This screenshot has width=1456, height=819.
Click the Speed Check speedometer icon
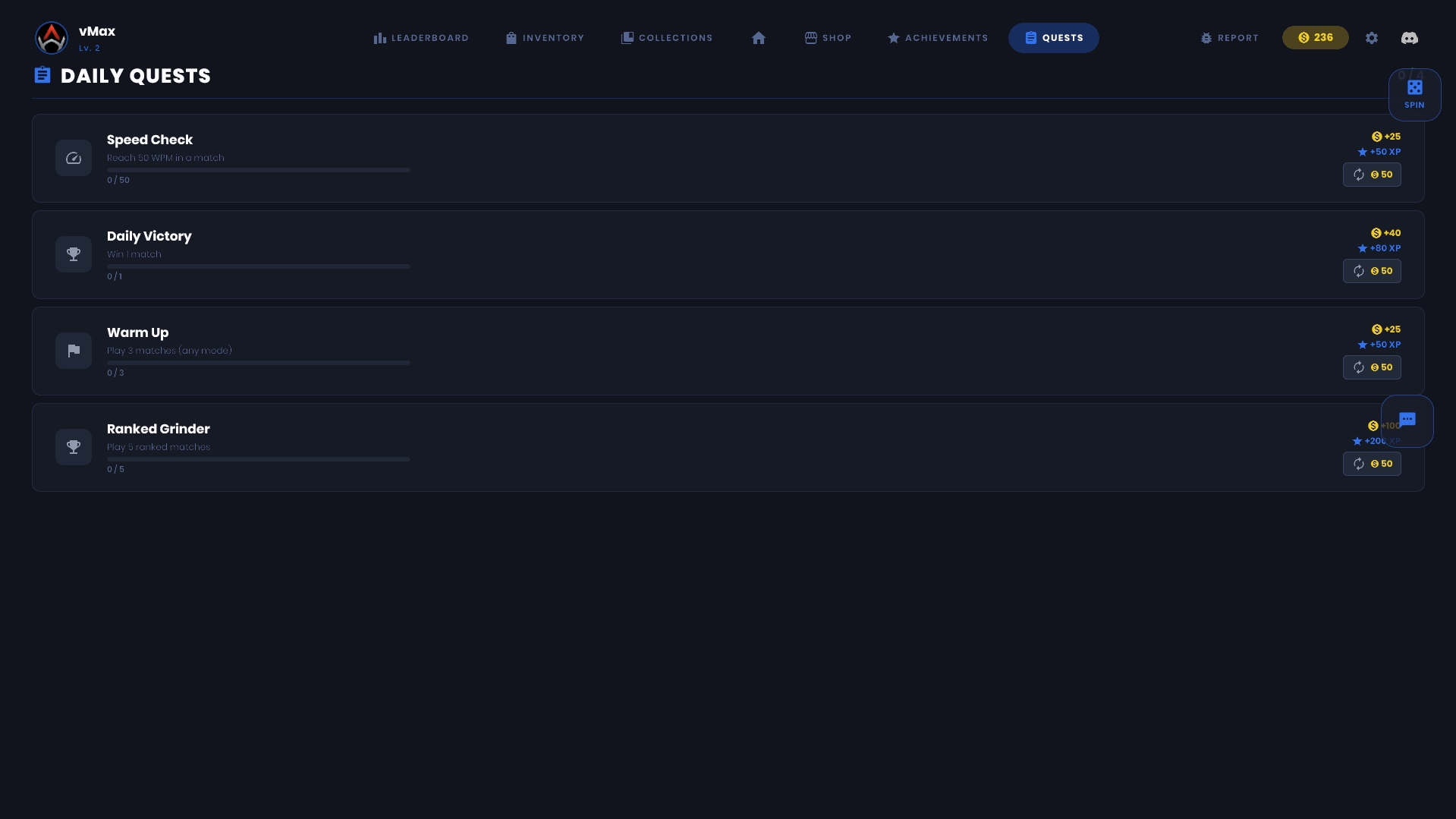coord(74,158)
